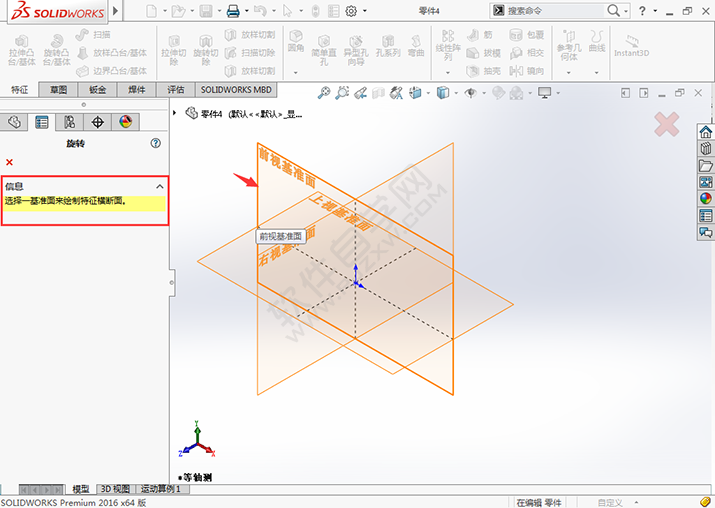Click the 旋转凸台/基体 ribbon button

click(57, 50)
